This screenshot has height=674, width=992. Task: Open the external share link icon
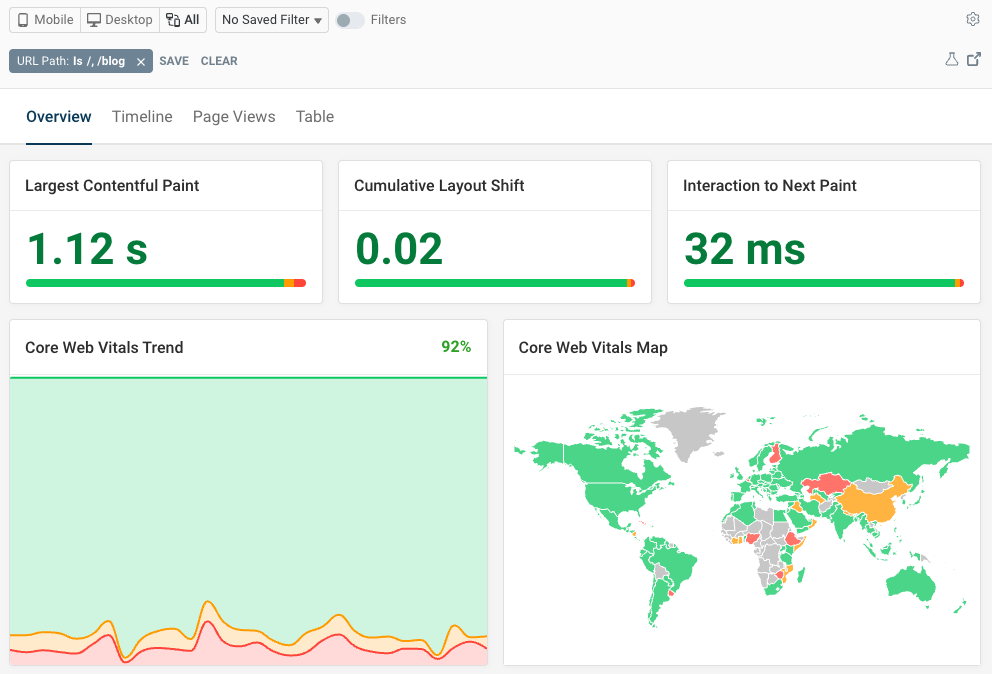tap(974, 60)
